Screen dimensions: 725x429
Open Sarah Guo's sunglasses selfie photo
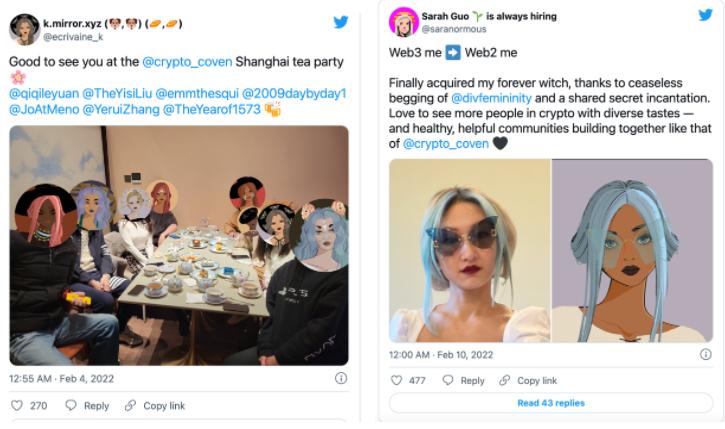pos(469,250)
